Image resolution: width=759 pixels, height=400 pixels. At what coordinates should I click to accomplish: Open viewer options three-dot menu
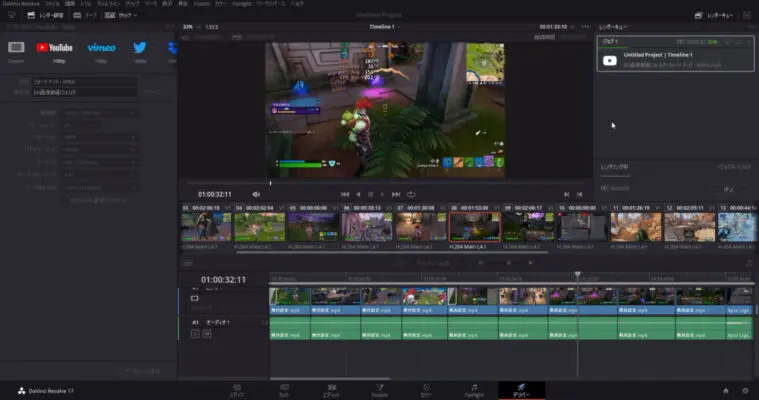coord(586,27)
